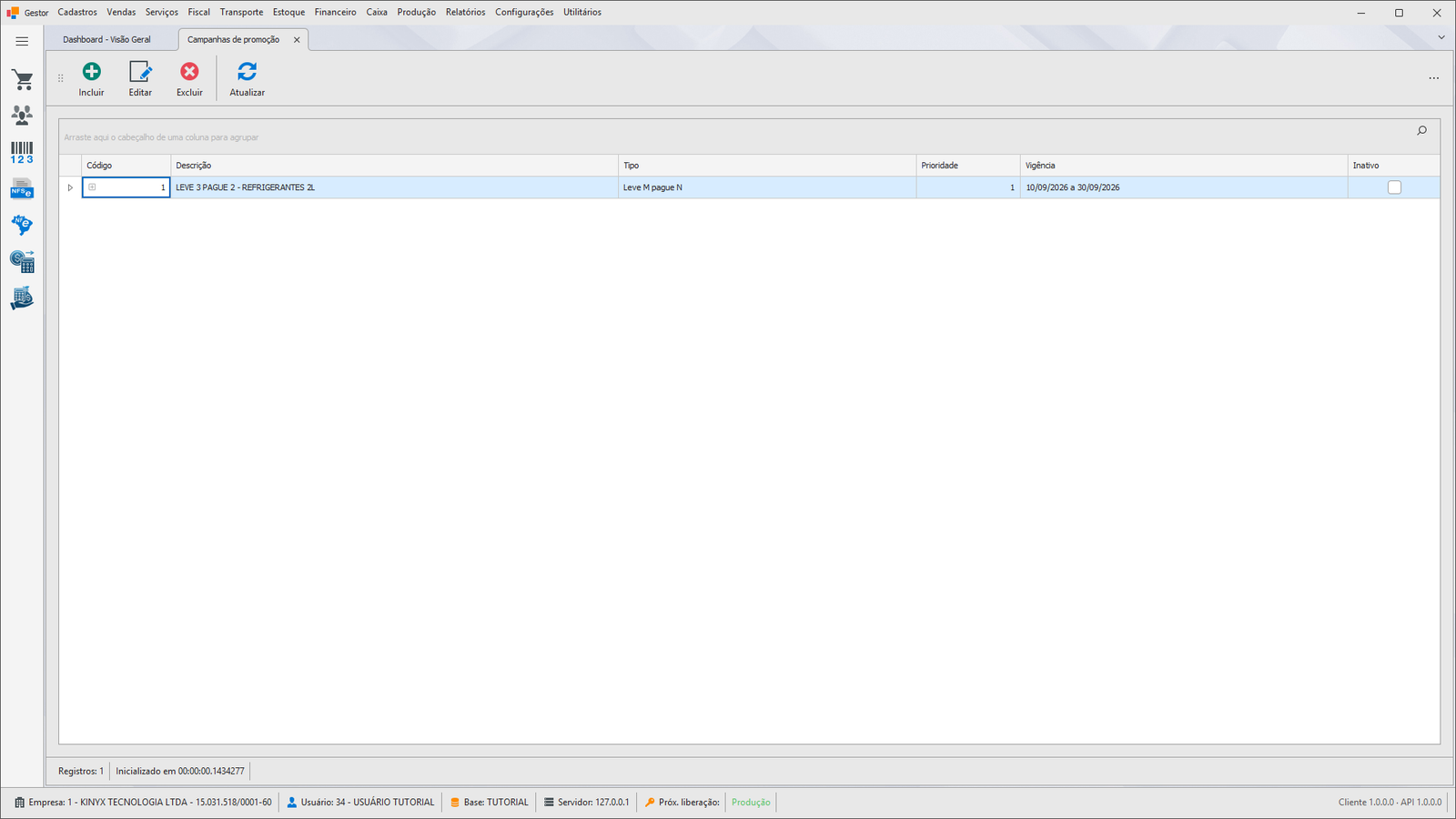Image resolution: width=1456 pixels, height=819 pixels.
Task: Open the customers people icon in sidebar
Action: (x=22, y=115)
